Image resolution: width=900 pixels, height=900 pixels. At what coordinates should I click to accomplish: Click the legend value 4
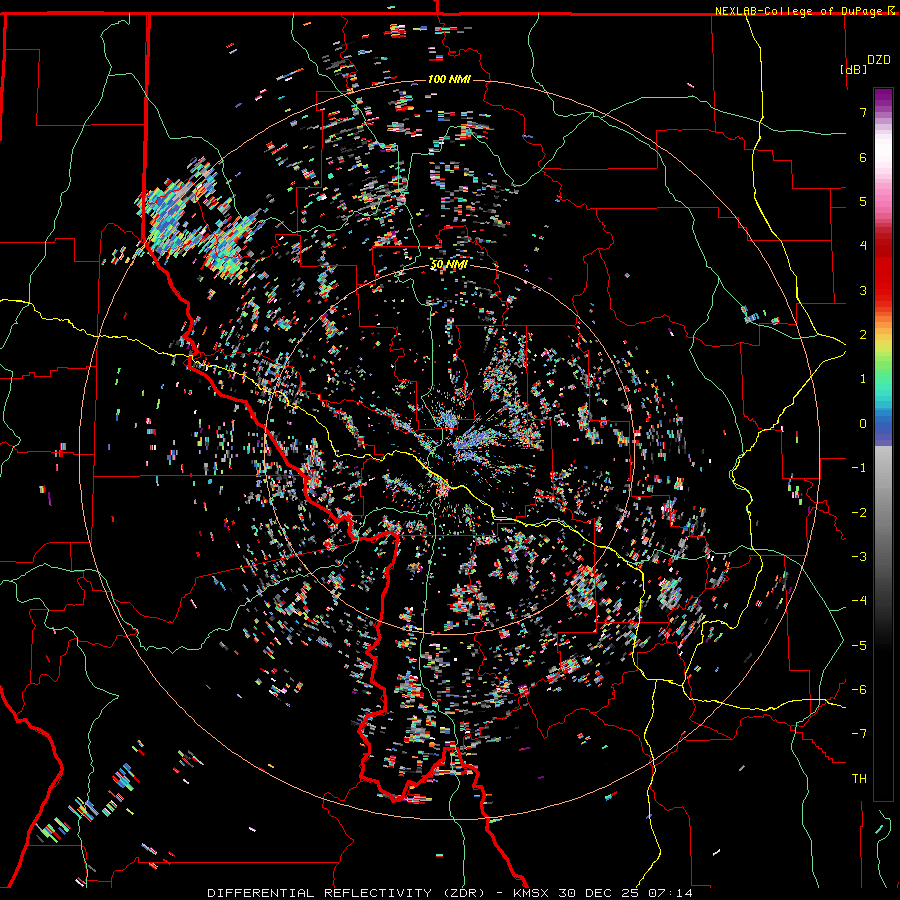pyautogui.click(x=863, y=246)
